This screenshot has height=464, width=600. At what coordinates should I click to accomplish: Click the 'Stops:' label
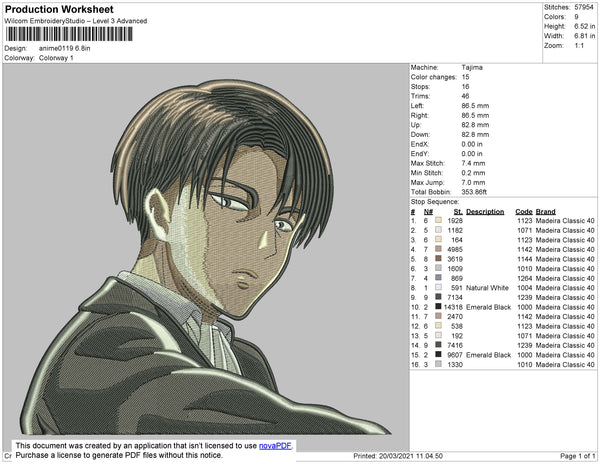[x=421, y=87]
